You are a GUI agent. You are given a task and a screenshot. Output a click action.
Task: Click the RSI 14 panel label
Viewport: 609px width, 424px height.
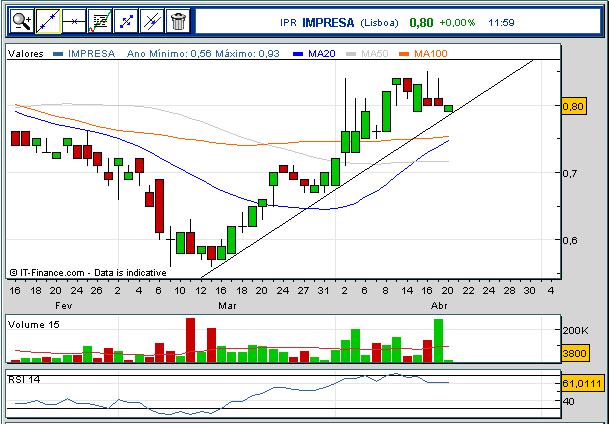click(24, 379)
